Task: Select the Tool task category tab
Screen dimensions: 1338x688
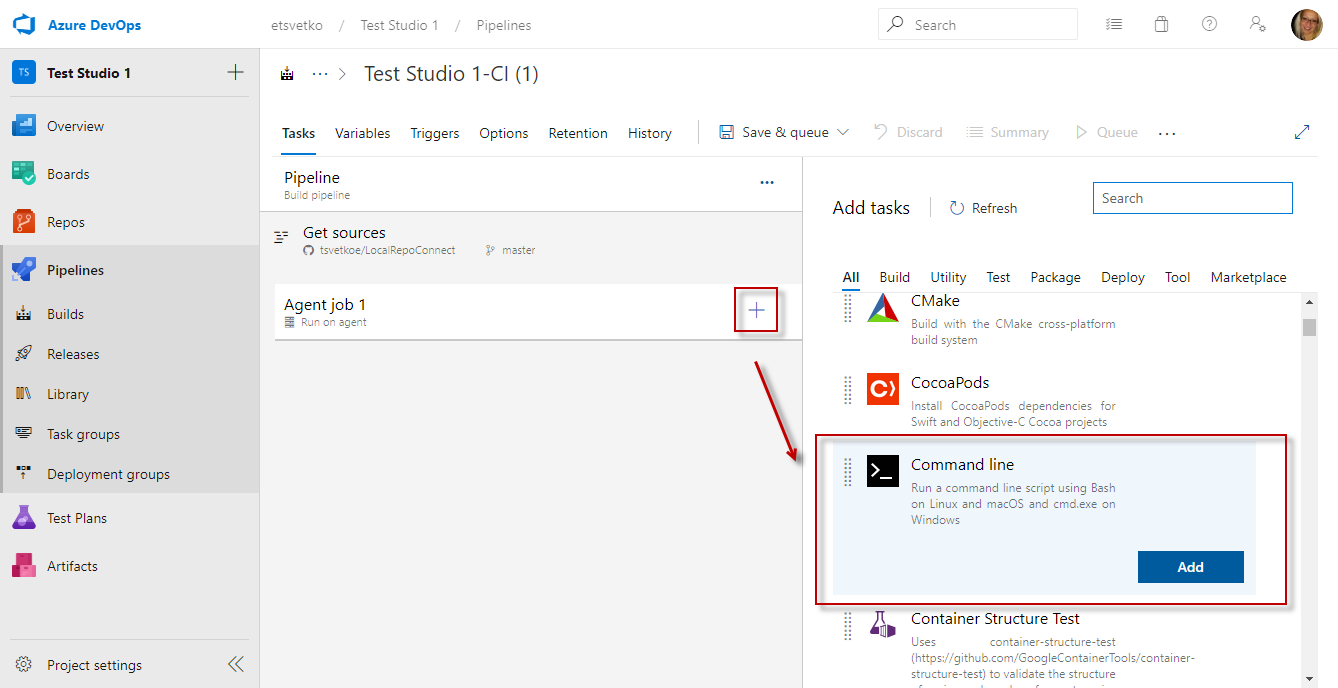Action: tap(1178, 277)
